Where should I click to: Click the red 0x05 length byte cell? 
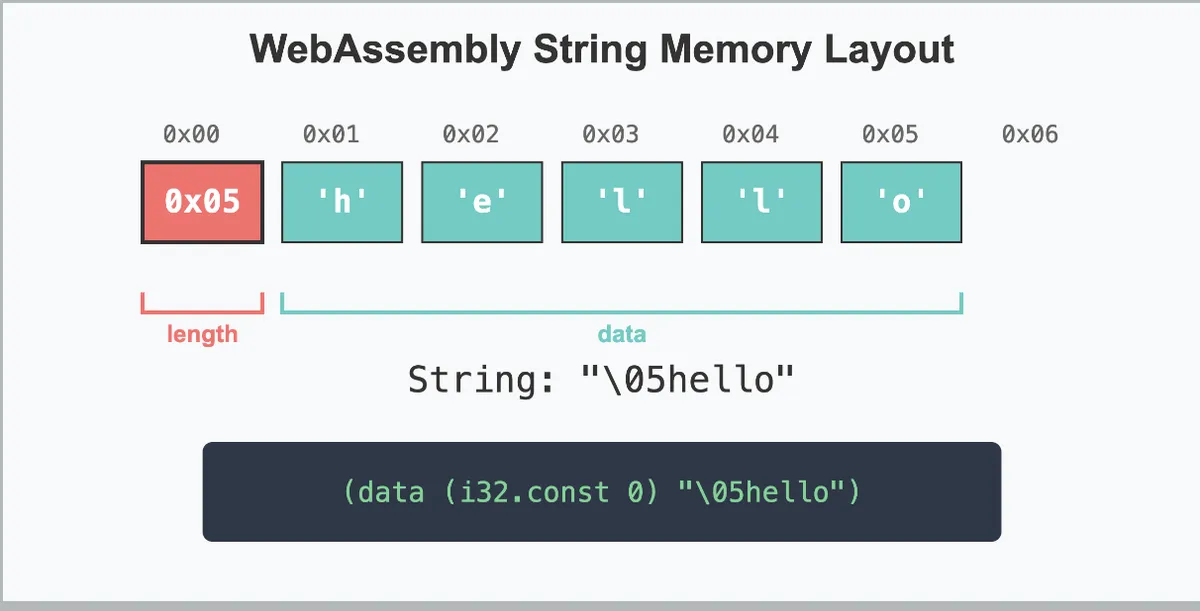pyautogui.click(x=202, y=202)
